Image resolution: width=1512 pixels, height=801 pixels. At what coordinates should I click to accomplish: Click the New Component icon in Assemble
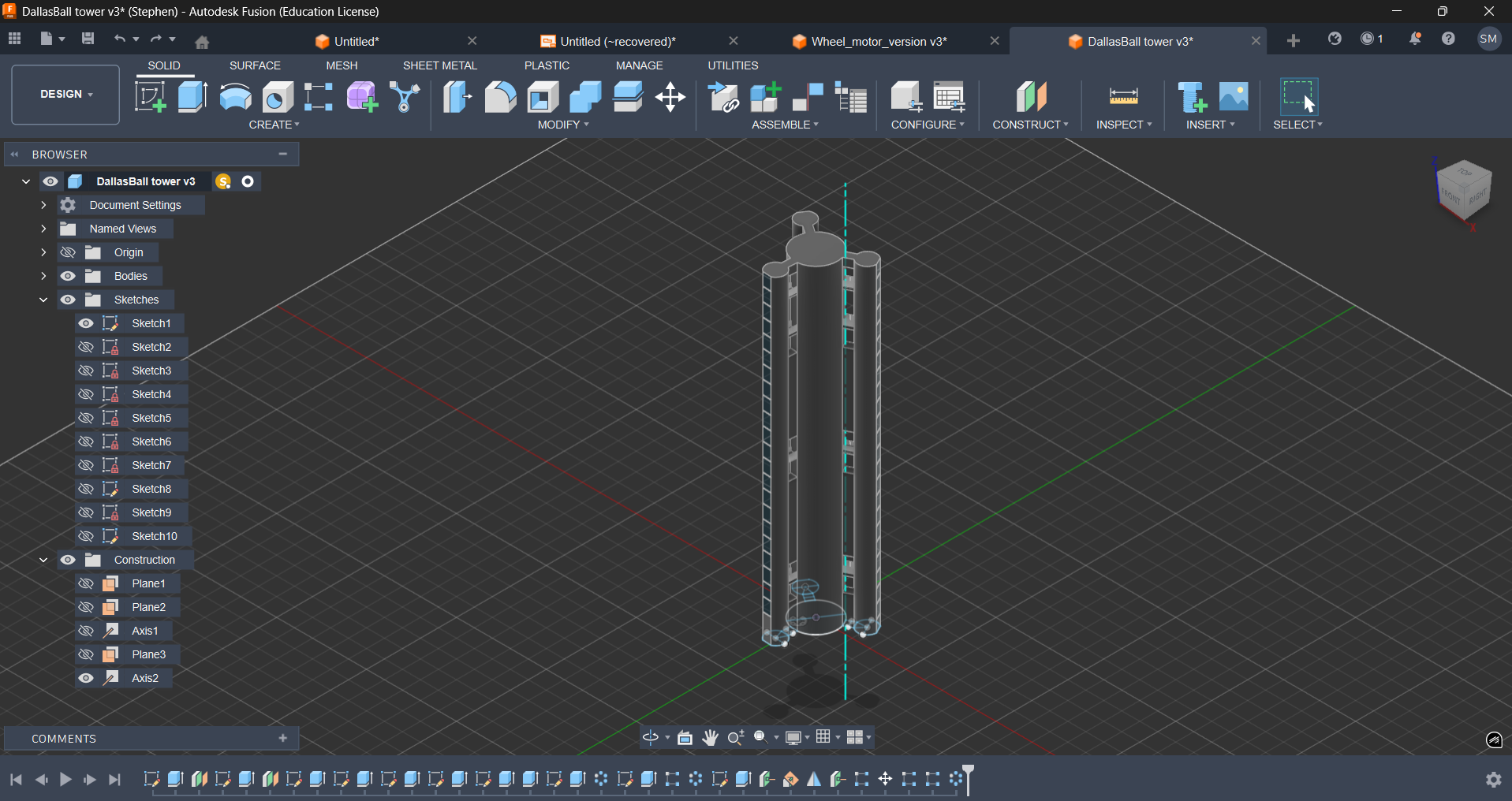pyautogui.click(x=765, y=97)
